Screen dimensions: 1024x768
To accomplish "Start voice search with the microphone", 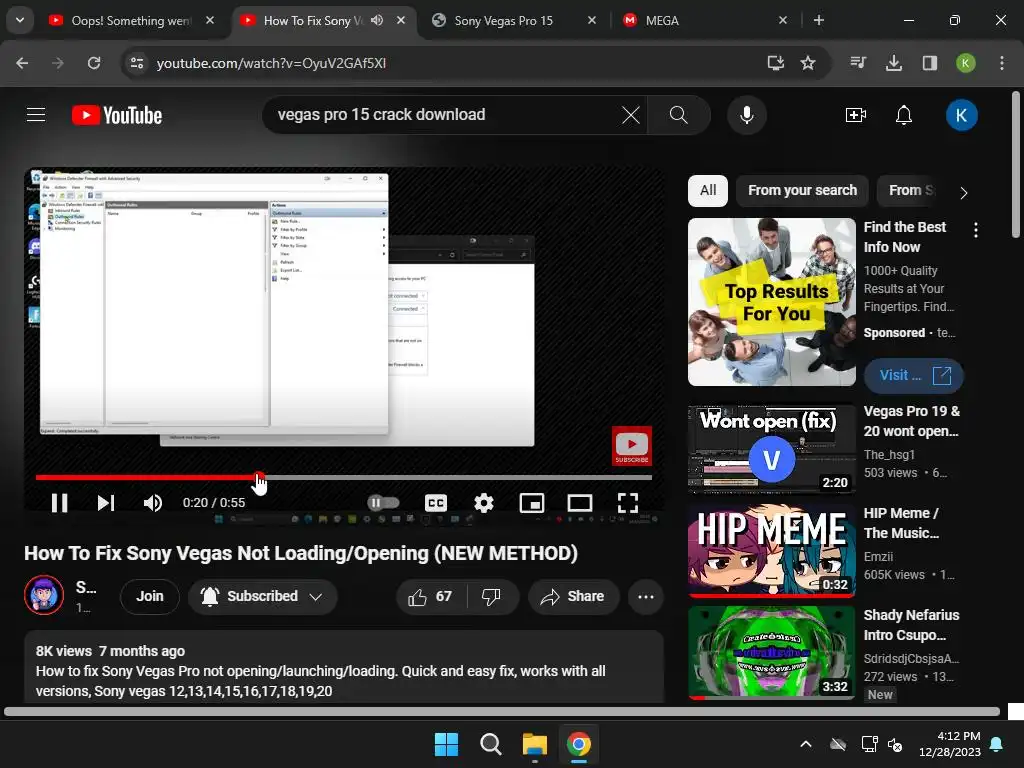I will (x=746, y=115).
